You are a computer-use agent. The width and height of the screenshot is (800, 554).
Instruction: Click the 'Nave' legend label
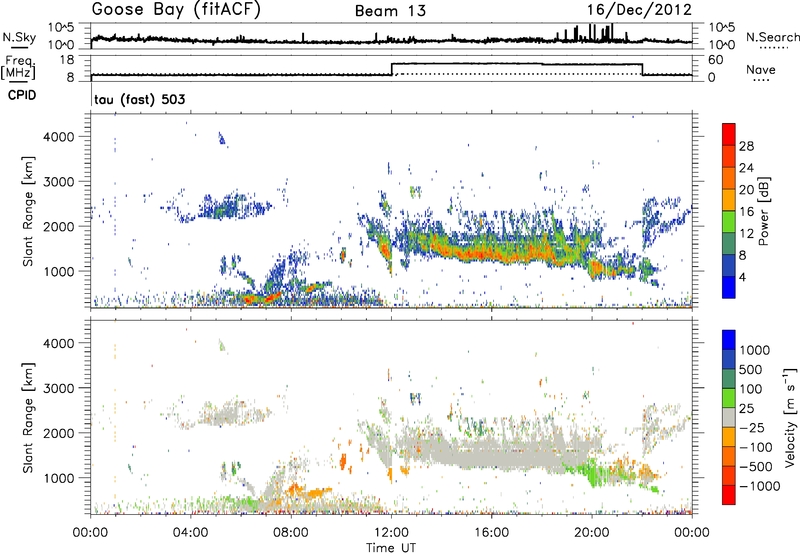point(761,69)
